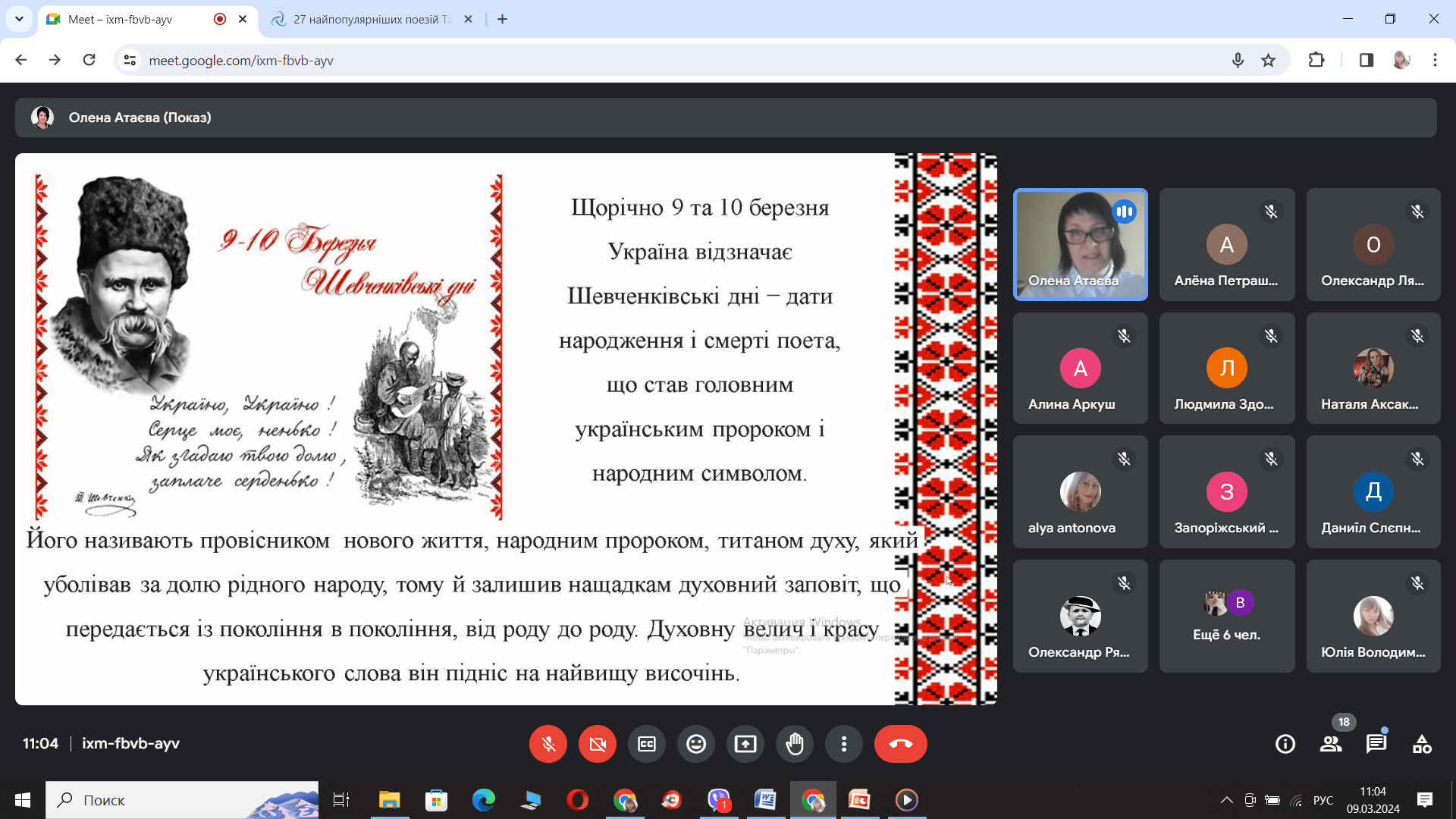Viewport: 1456px width, 819px height.
Task: Open the chat messages panel
Action: (x=1376, y=744)
